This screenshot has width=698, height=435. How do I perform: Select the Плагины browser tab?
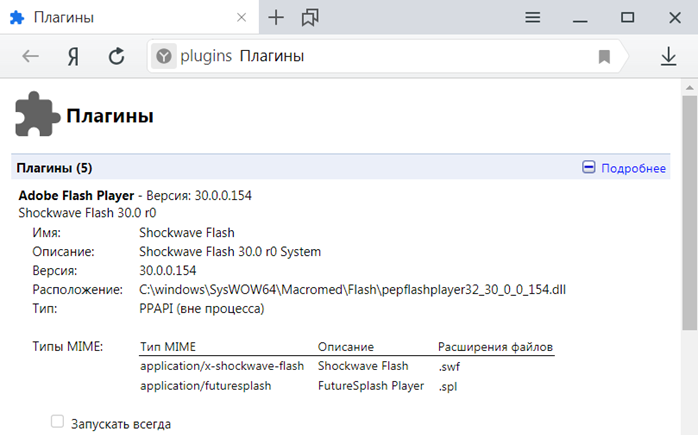(x=129, y=17)
